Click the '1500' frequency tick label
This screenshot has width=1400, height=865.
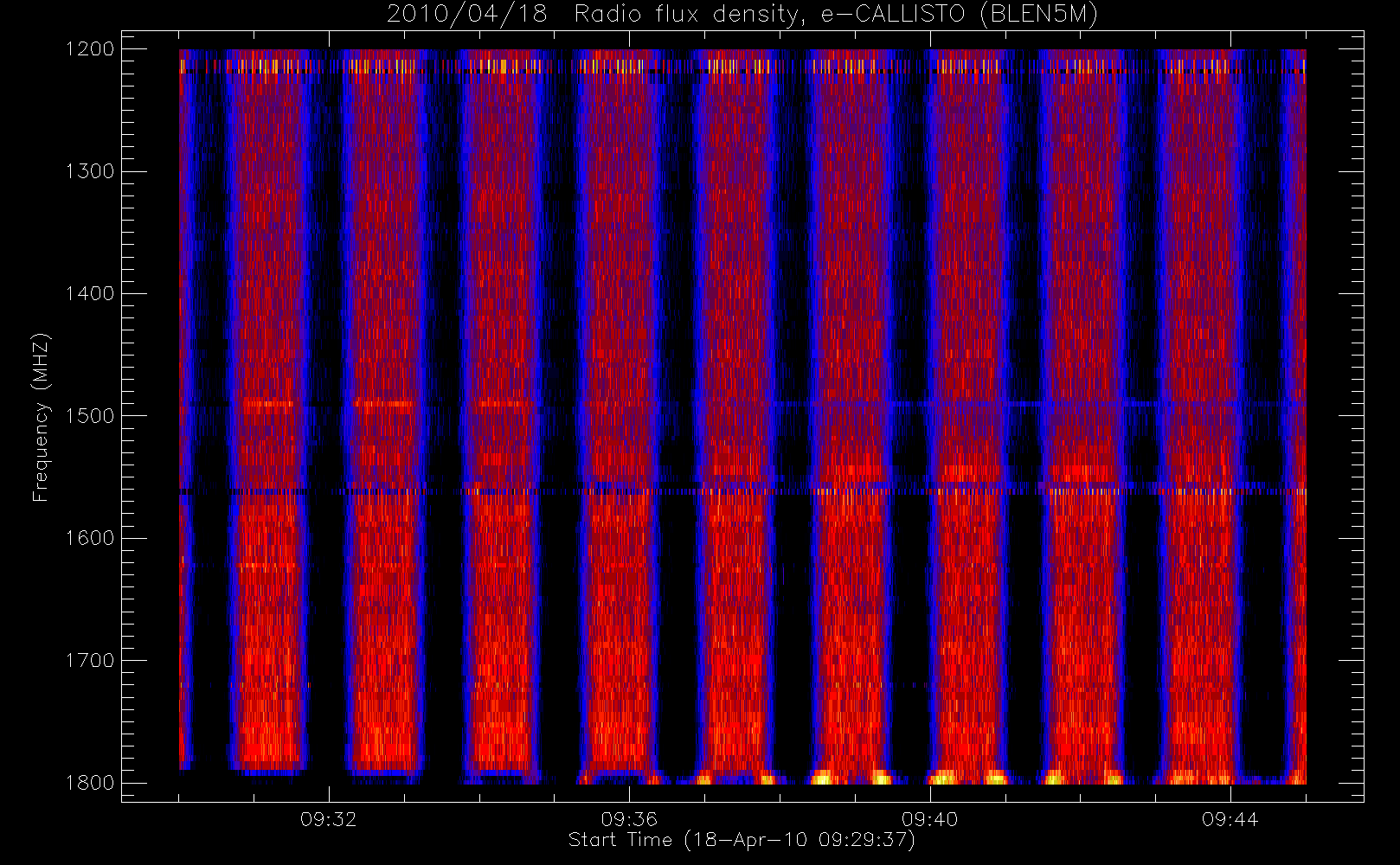90,416
